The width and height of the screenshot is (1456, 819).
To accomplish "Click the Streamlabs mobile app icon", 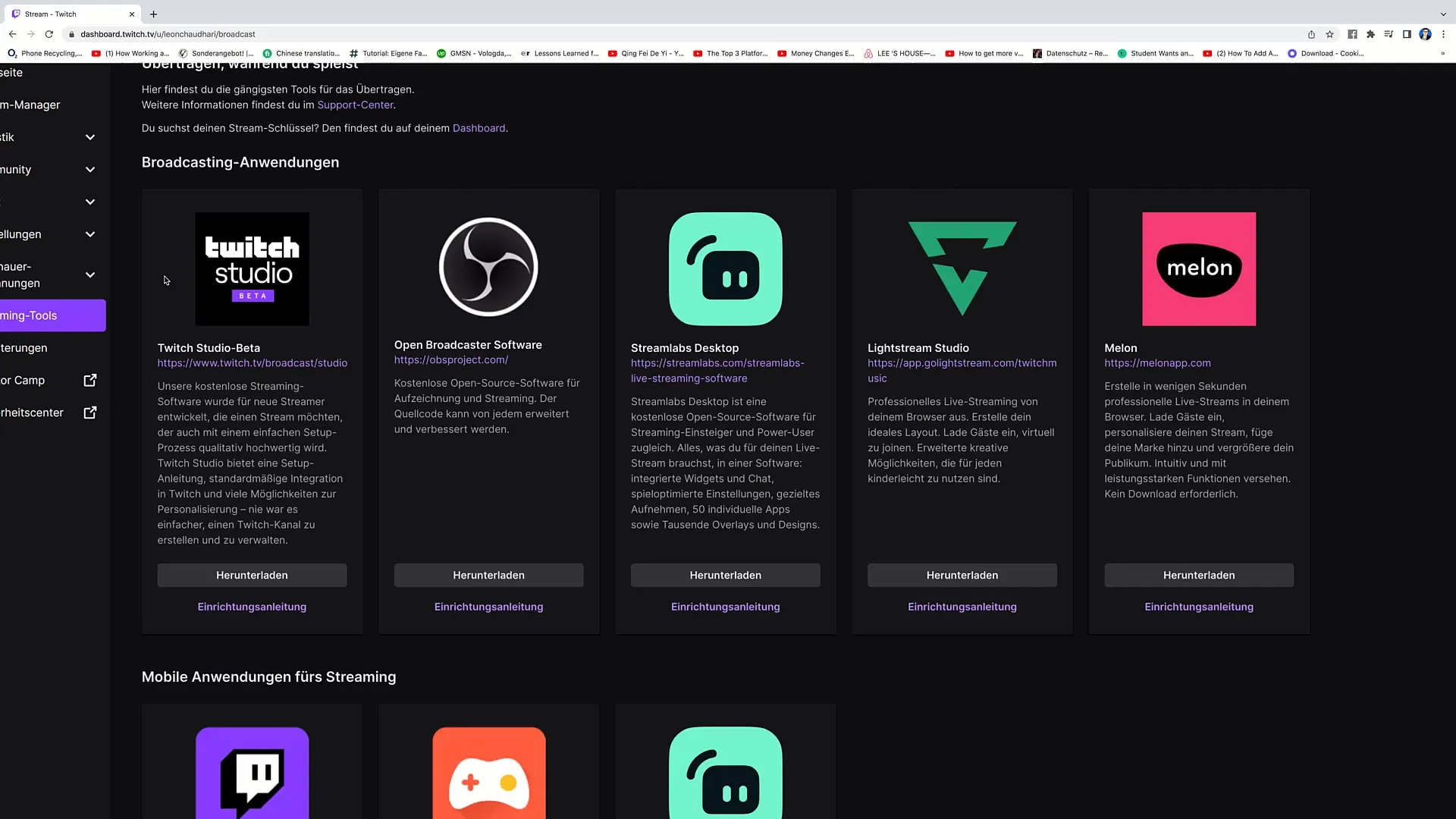I will pyautogui.click(x=725, y=773).
